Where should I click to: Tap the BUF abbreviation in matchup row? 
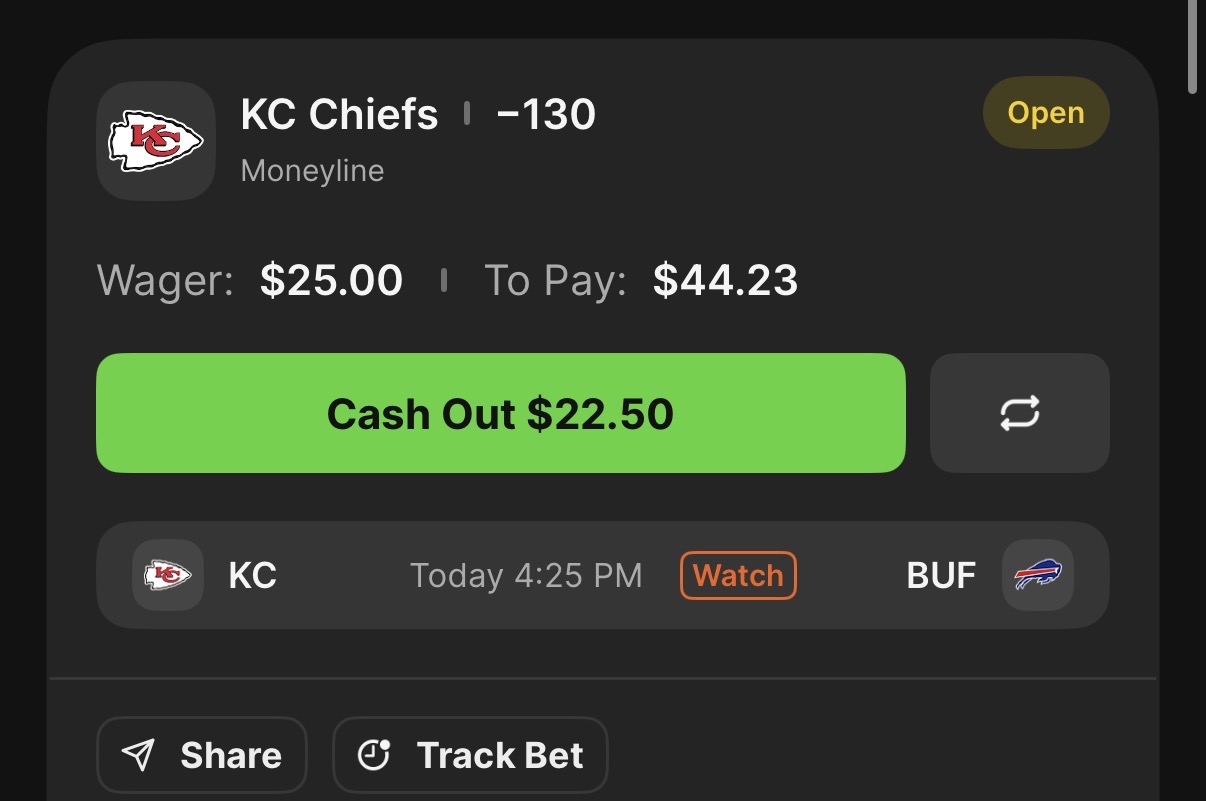click(941, 576)
